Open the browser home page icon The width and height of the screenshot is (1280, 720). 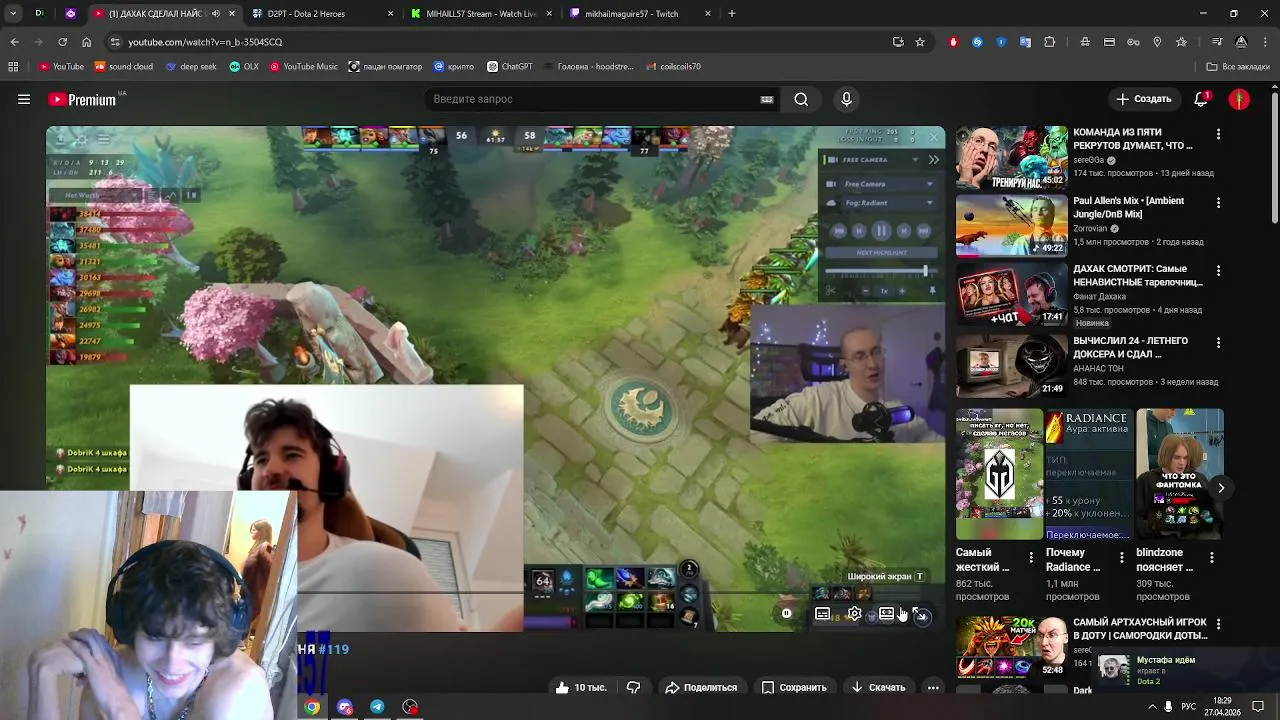(x=86, y=42)
